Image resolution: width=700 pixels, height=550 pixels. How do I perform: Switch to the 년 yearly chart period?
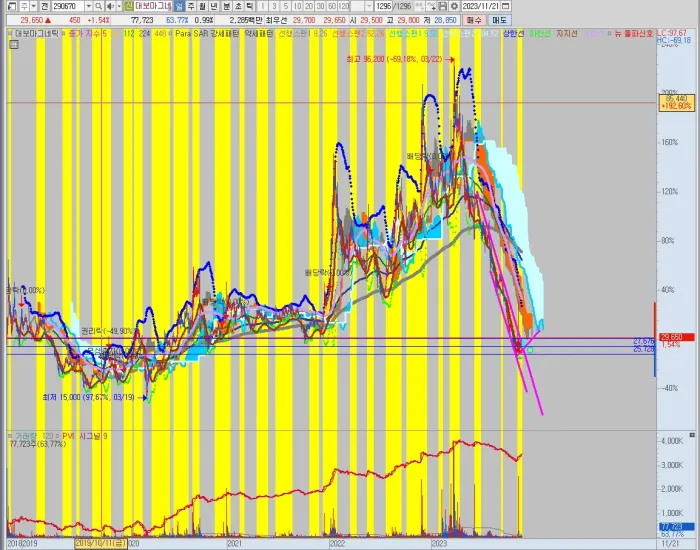tap(214, 6)
